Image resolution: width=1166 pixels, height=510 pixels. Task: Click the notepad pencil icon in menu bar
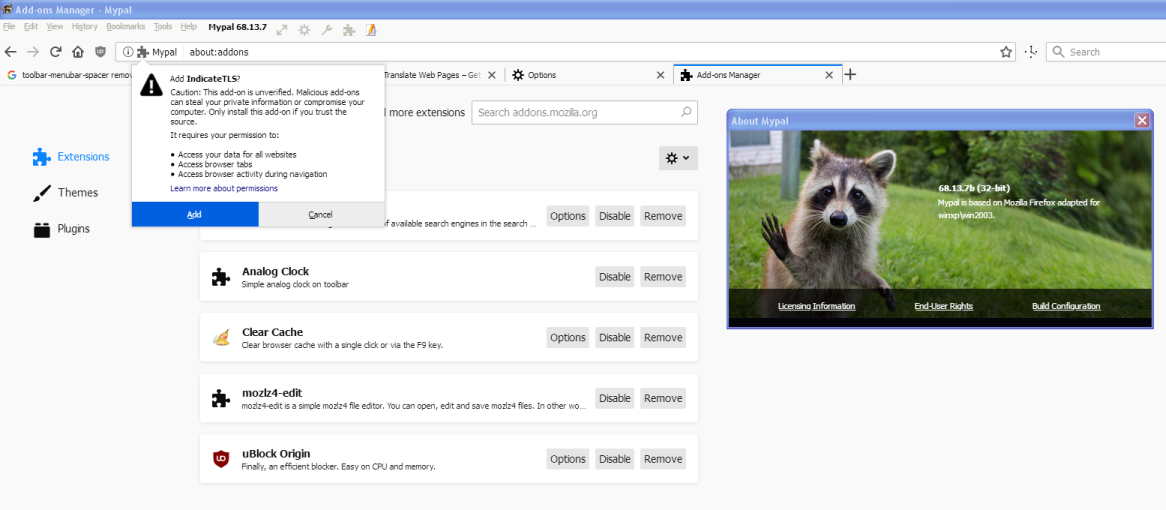(371, 30)
